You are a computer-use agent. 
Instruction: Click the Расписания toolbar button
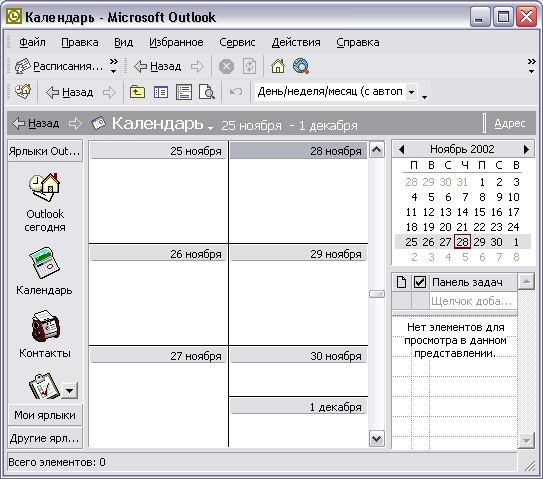(59, 66)
